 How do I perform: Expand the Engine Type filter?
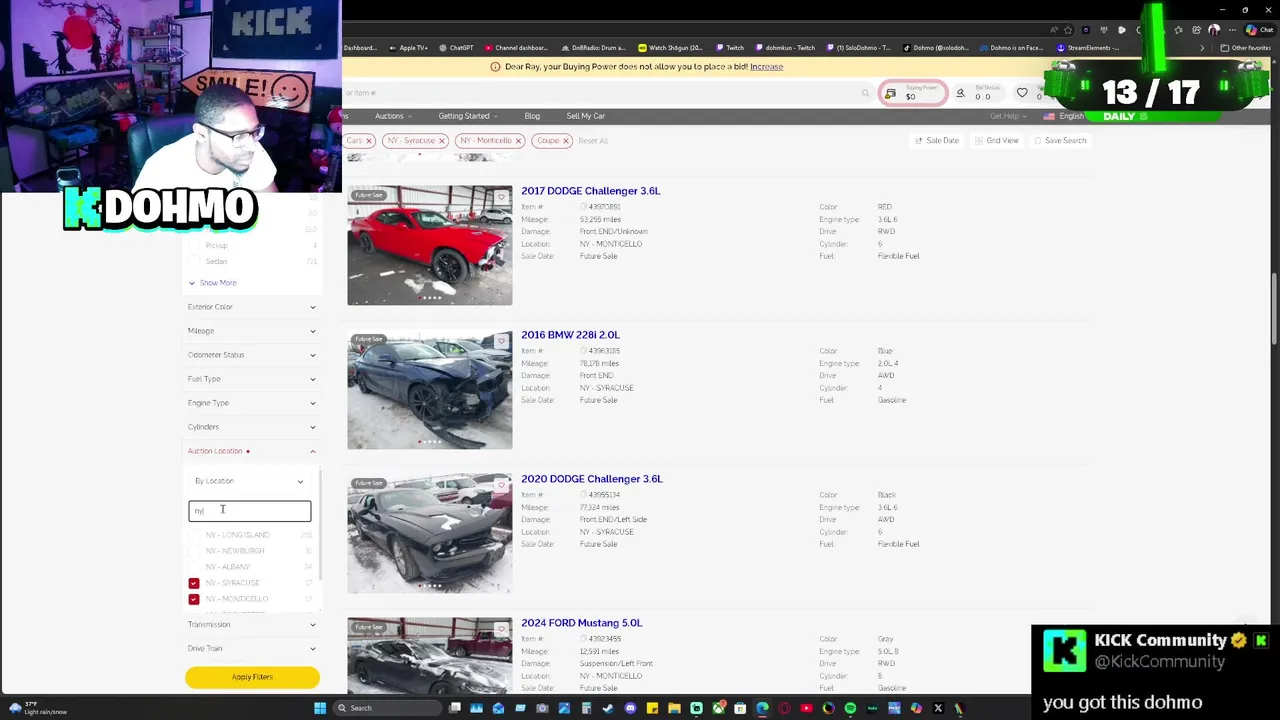point(252,403)
